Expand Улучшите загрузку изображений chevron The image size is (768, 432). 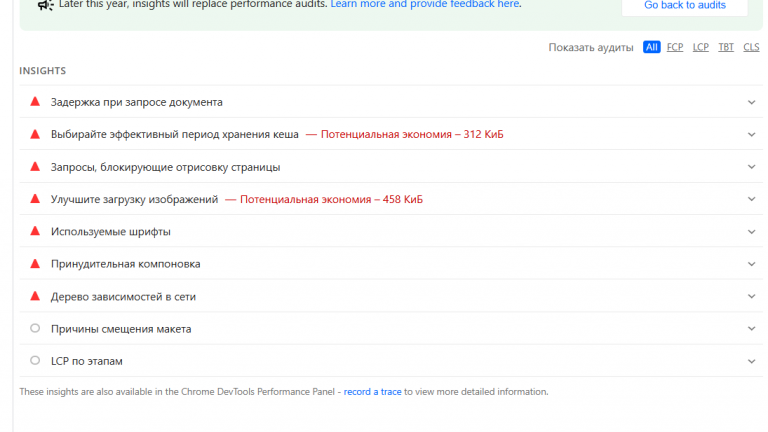751,199
